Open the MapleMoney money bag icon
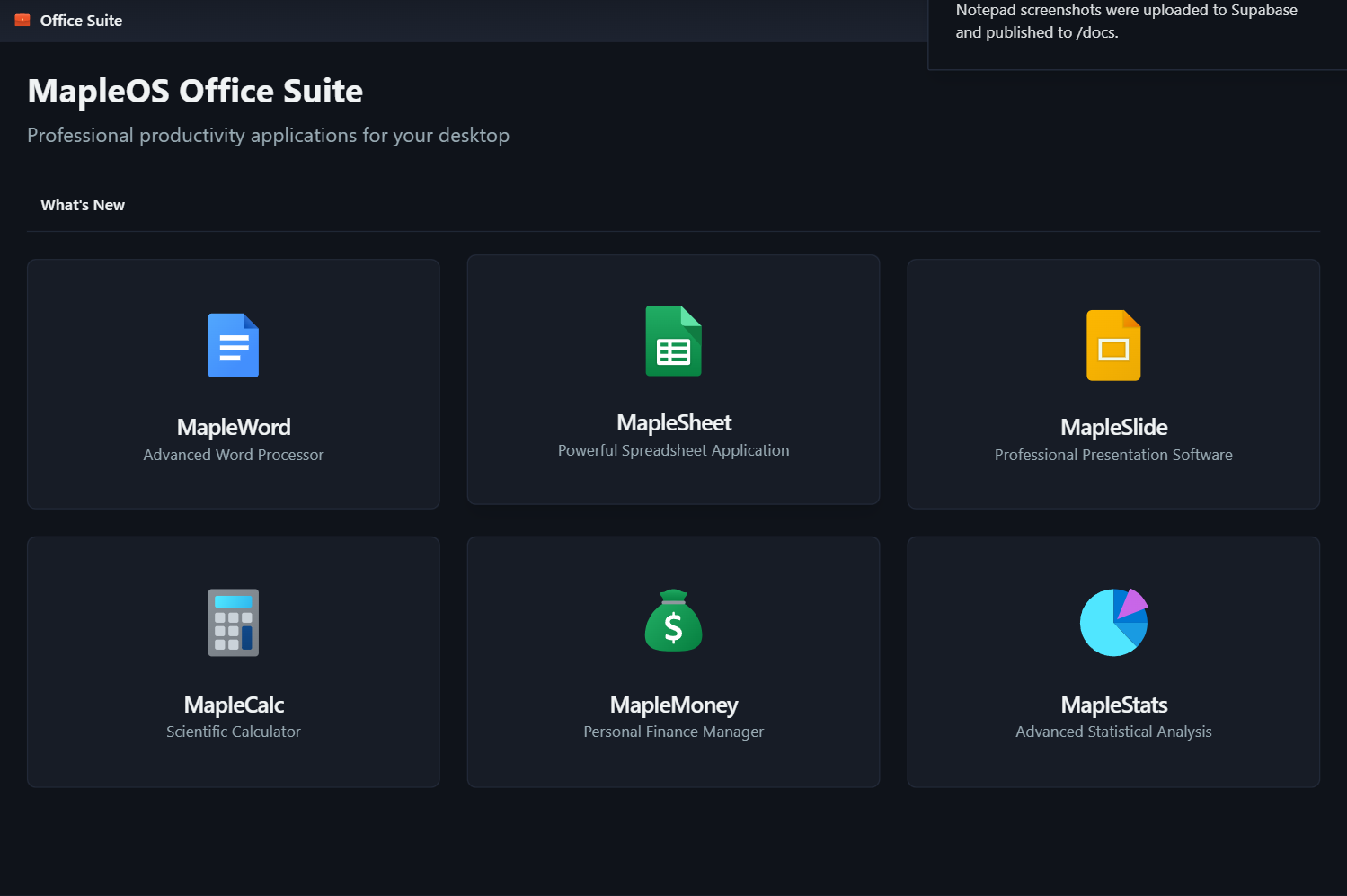Image resolution: width=1347 pixels, height=896 pixels. 674,621
